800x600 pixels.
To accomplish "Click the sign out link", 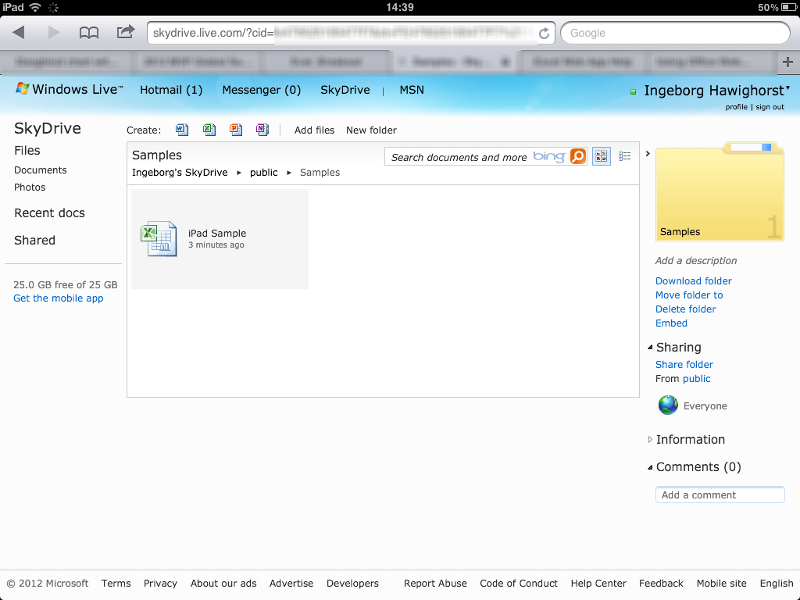I will pos(770,107).
